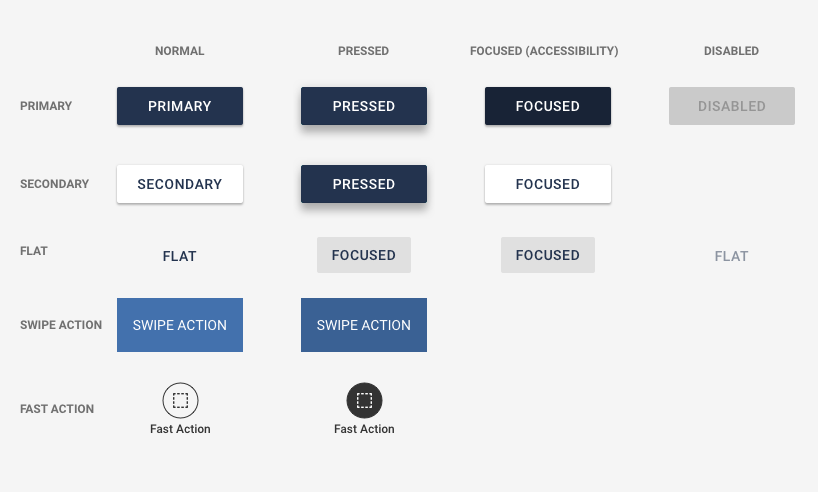The width and height of the screenshot is (818, 492).
Task: Click the grey FOCUSED flat button under the Pressed column
Action: click(x=364, y=255)
